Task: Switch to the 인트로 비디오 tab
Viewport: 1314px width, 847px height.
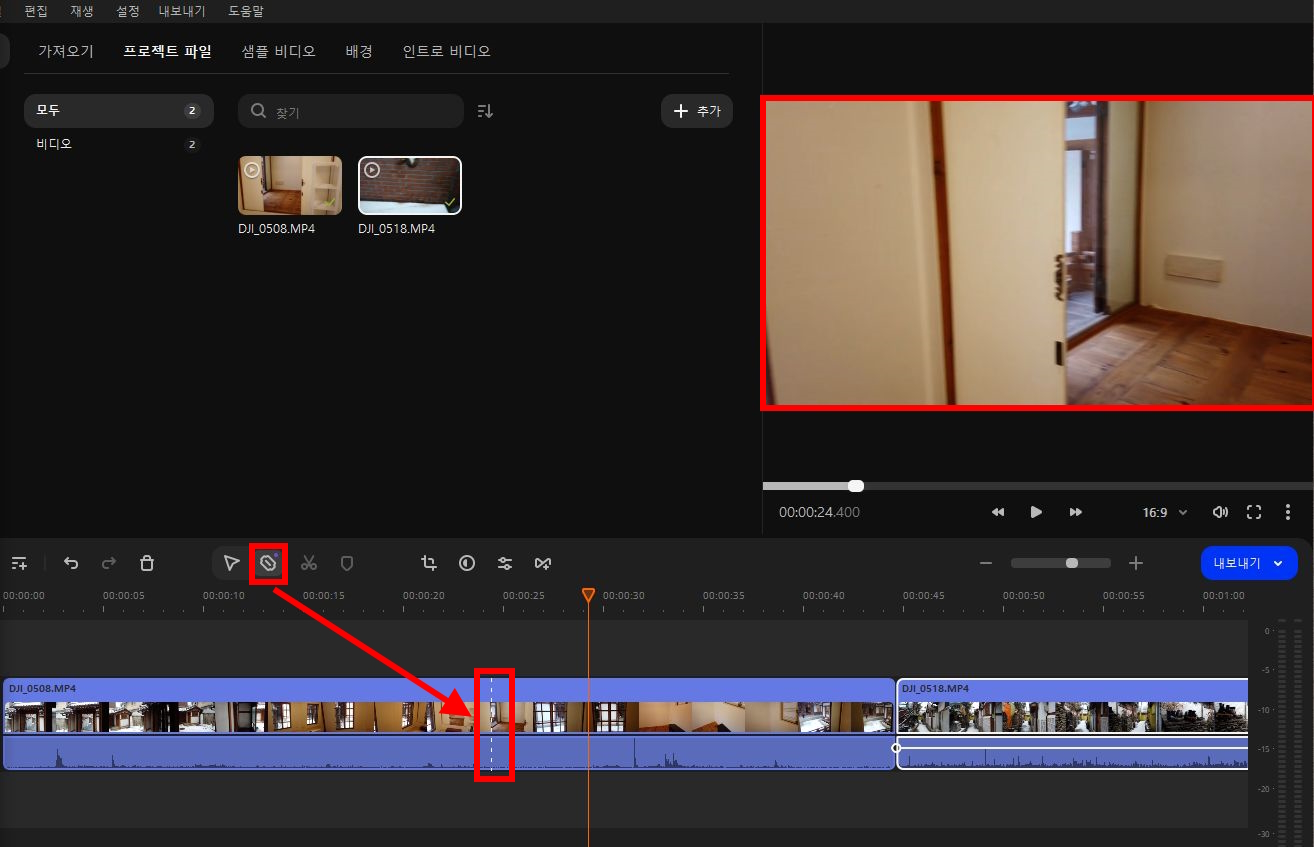Action: (x=447, y=51)
